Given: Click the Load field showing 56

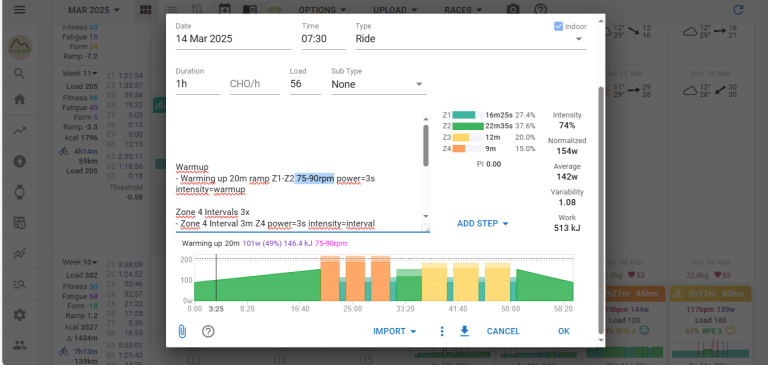Looking at the screenshot, I should 305,84.
